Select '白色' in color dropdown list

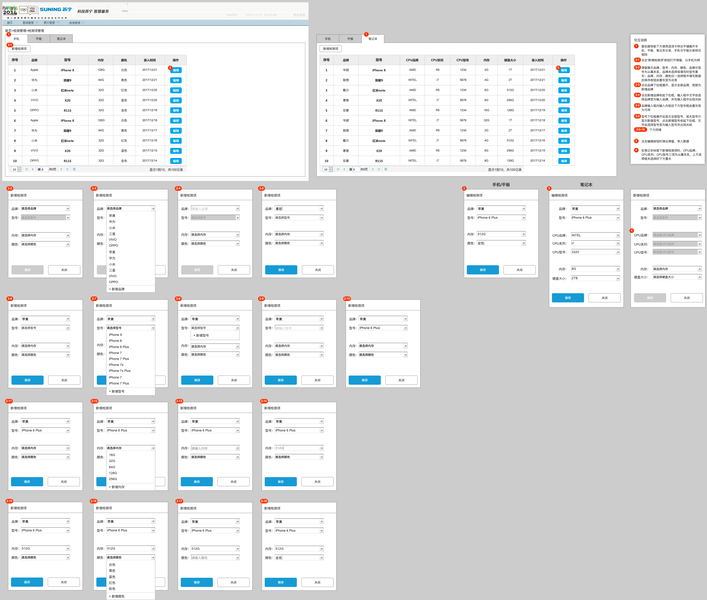[x=112, y=565]
